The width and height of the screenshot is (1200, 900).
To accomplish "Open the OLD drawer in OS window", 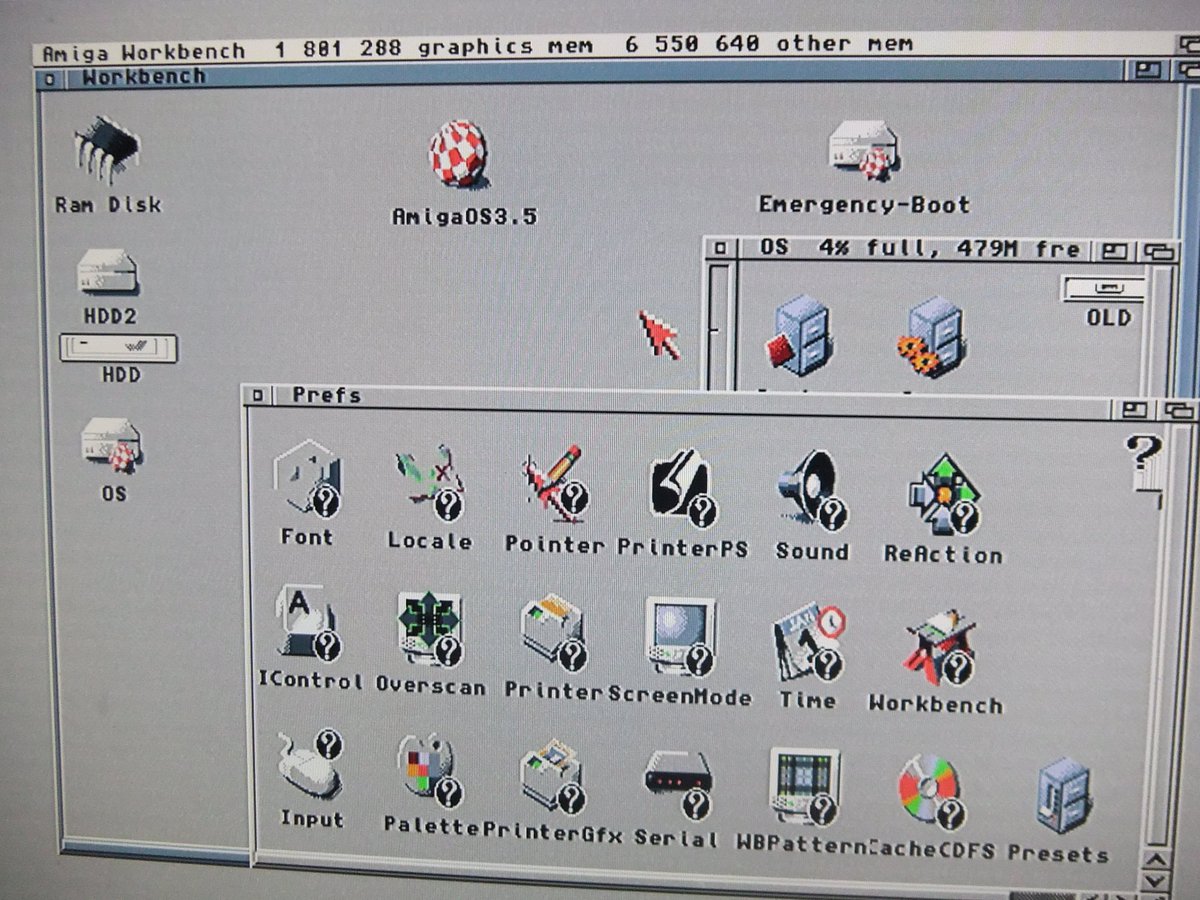I will 1106,290.
